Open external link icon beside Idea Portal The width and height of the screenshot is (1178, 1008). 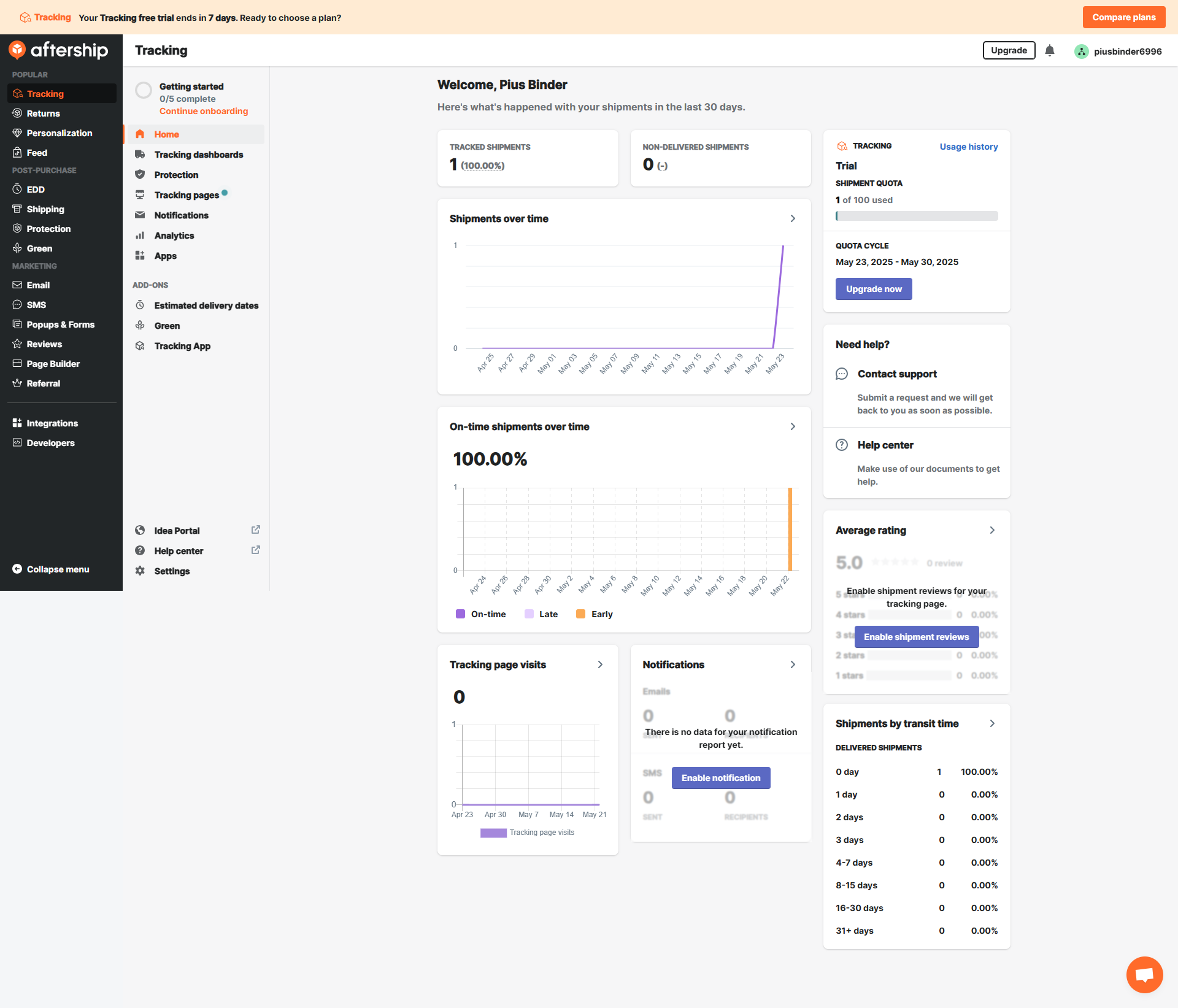[x=256, y=530]
